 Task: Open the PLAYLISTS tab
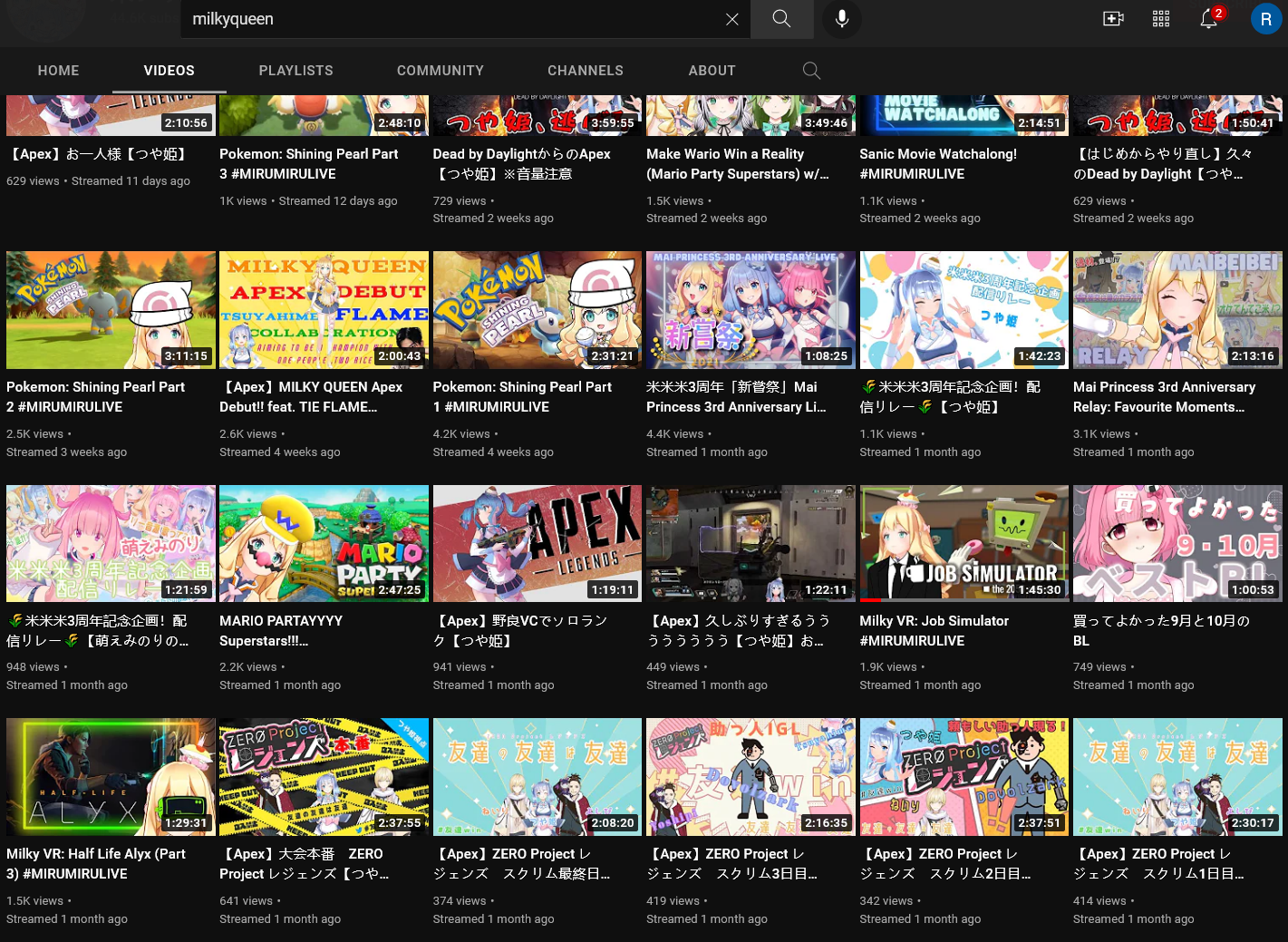click(296, 71)
